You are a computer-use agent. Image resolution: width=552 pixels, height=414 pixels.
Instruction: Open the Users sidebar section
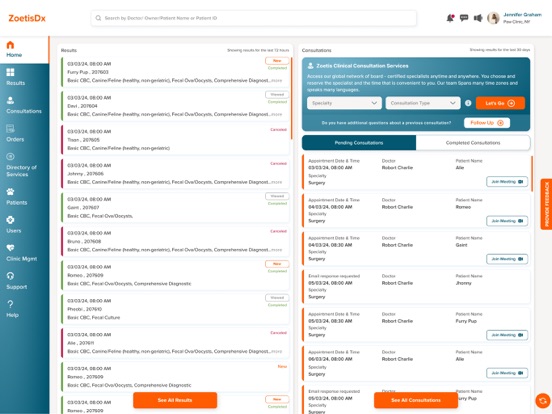tap(14, 225)
